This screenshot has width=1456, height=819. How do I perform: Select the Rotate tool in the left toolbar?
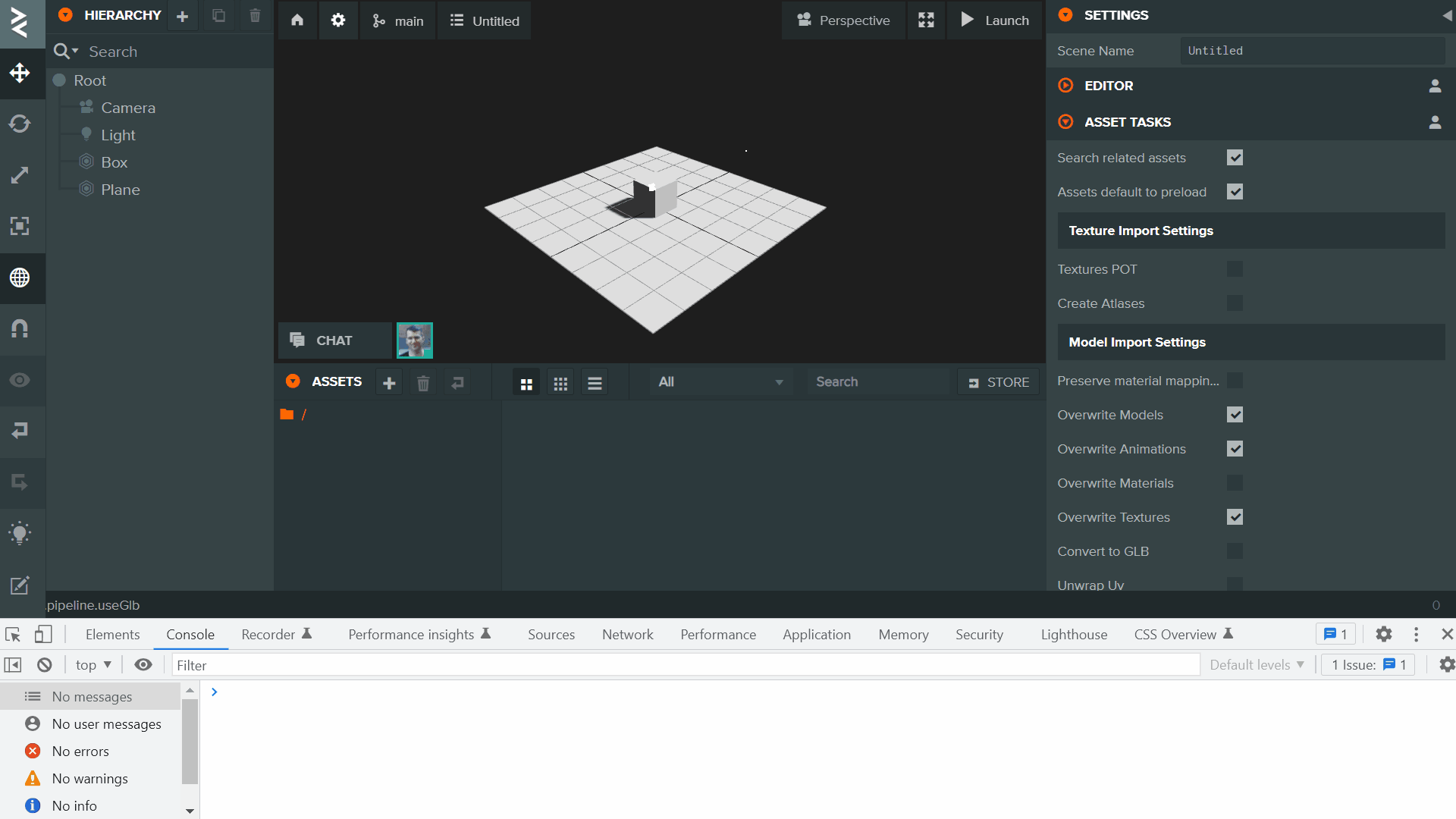pos(19,123)
